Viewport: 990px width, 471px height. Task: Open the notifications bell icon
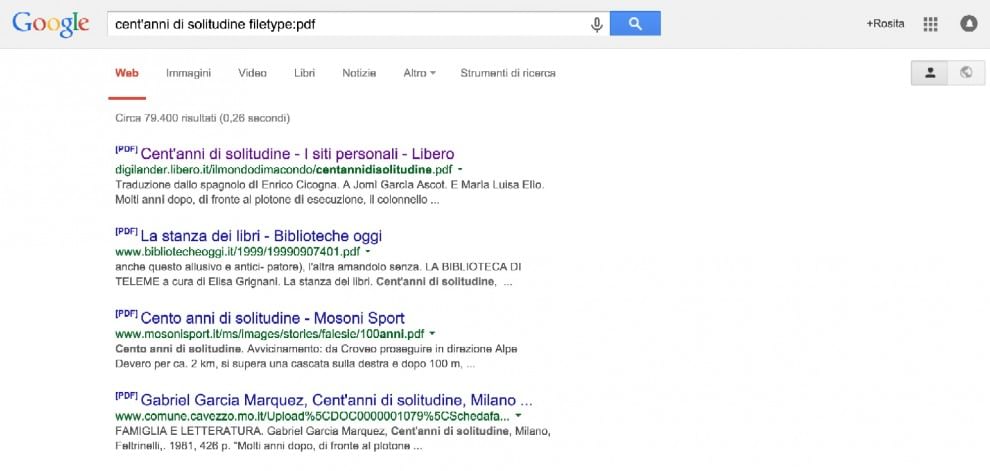(x=969, y=24)
